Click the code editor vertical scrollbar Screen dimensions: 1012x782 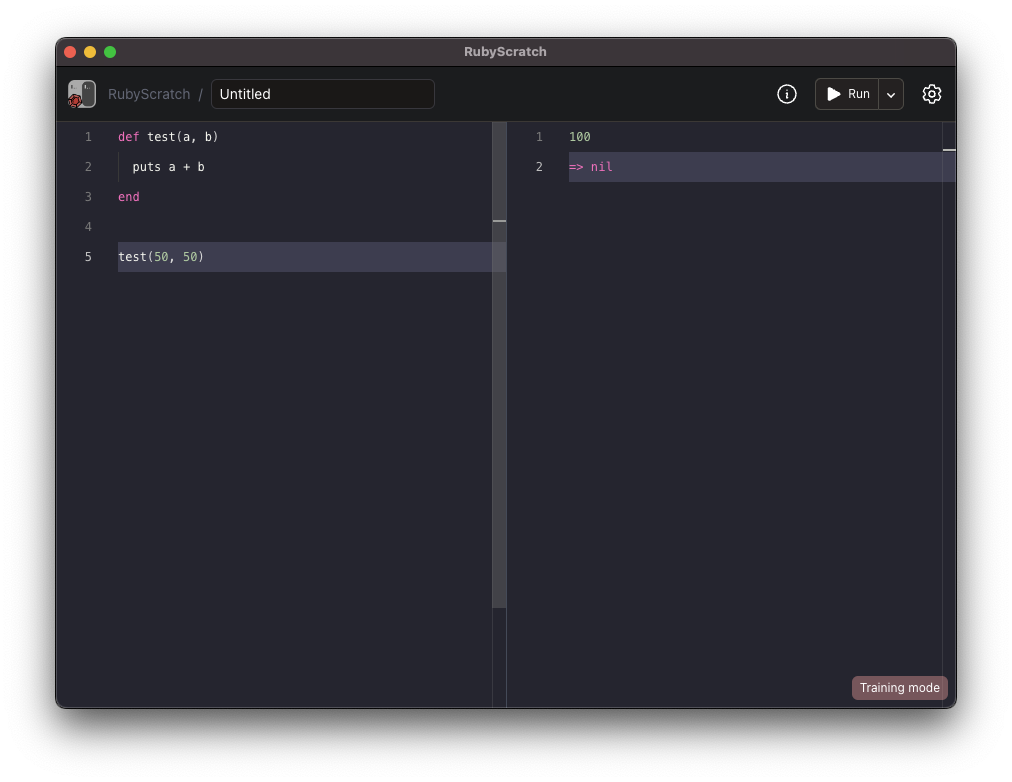coord(499,365)
